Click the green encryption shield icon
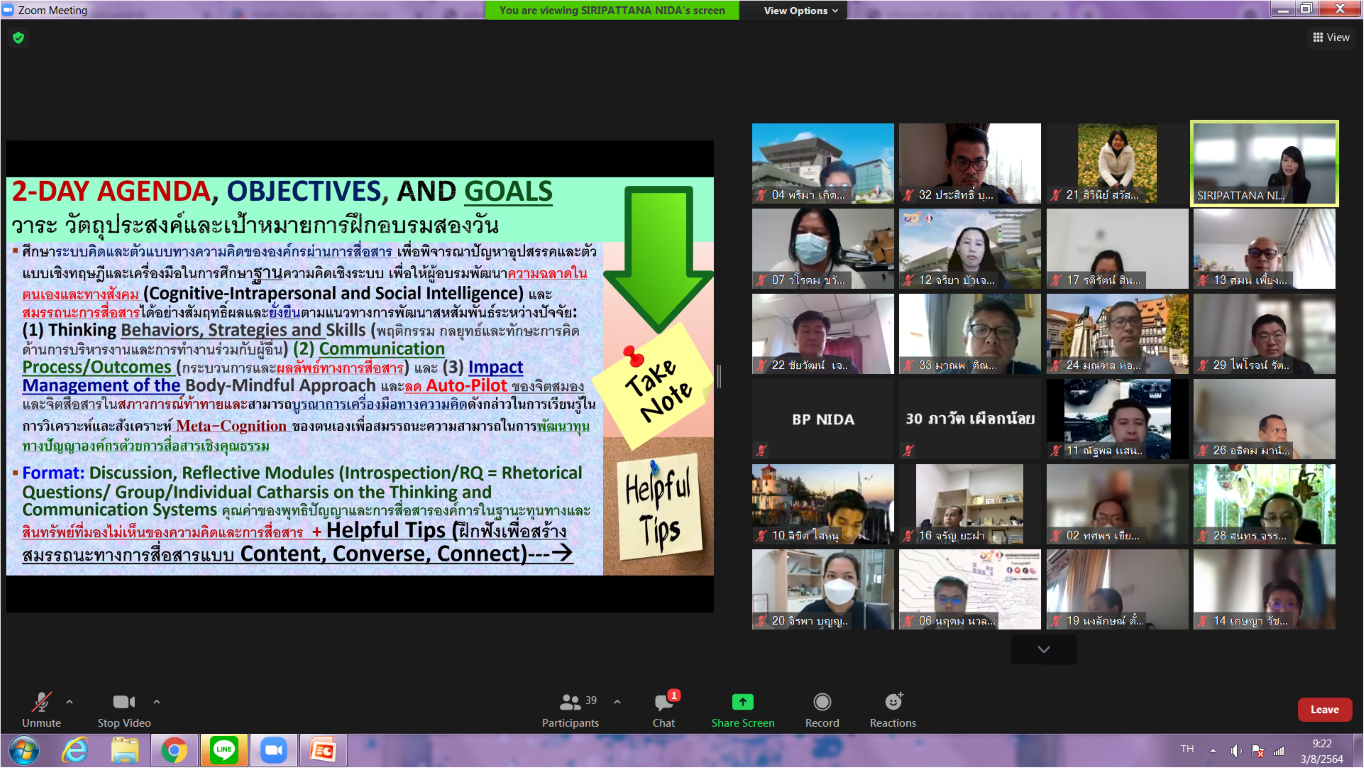 coord(18,38)
